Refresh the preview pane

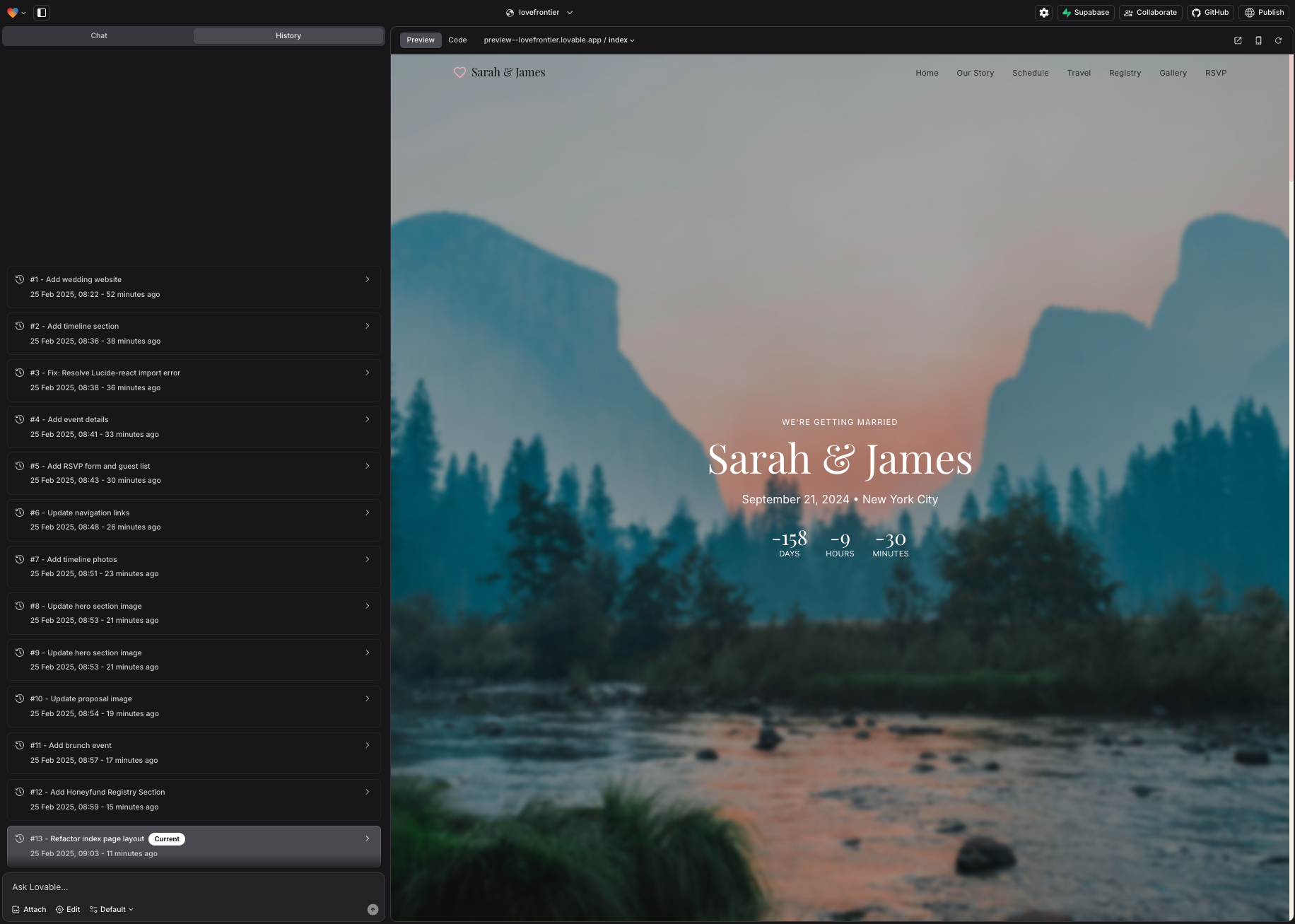pos(1278,40)
